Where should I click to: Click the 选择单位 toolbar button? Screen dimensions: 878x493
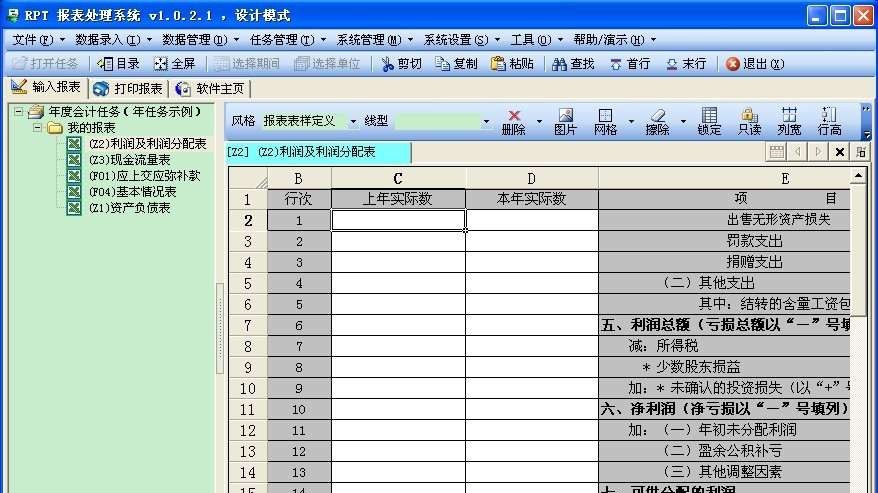pyautogui.click(x=327, y=64)
